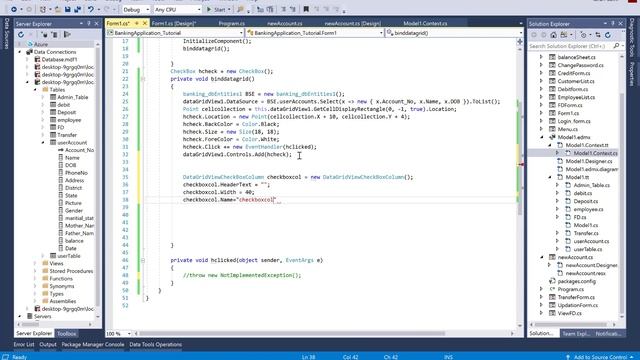This screenshot has width=640, height=360.
Task: Switch to newAccount.cs tab
Action: coord(284,24)
